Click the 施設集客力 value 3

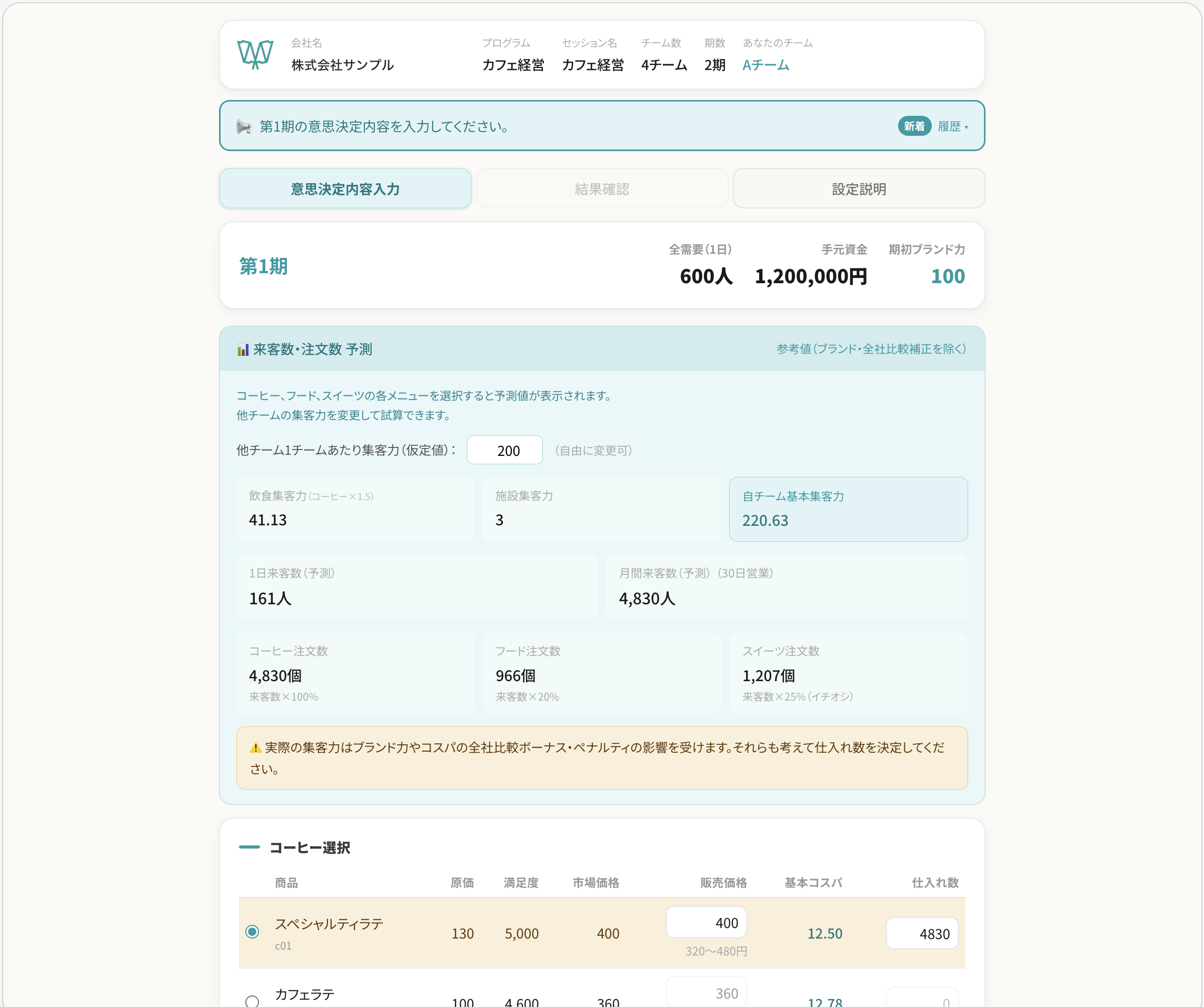pyautogui.click(x=500, y=520)
